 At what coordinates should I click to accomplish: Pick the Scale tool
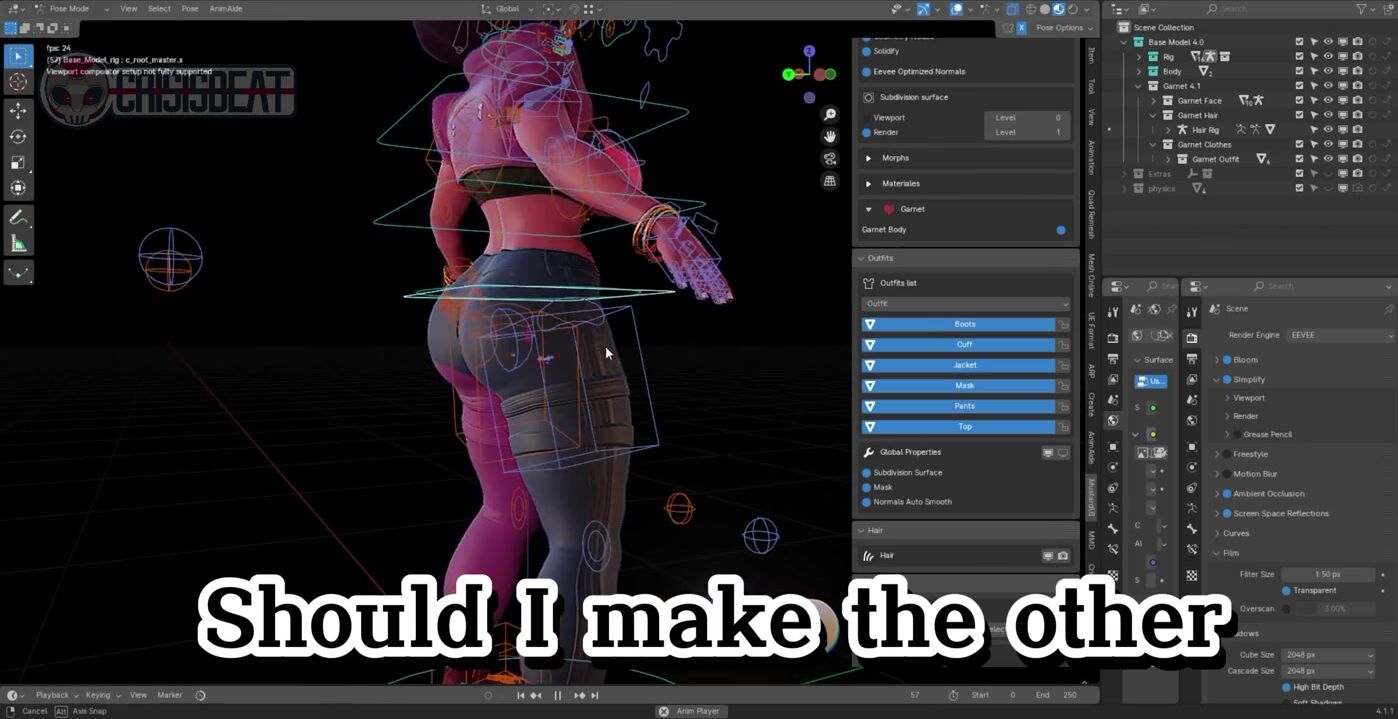coord(18,162)
